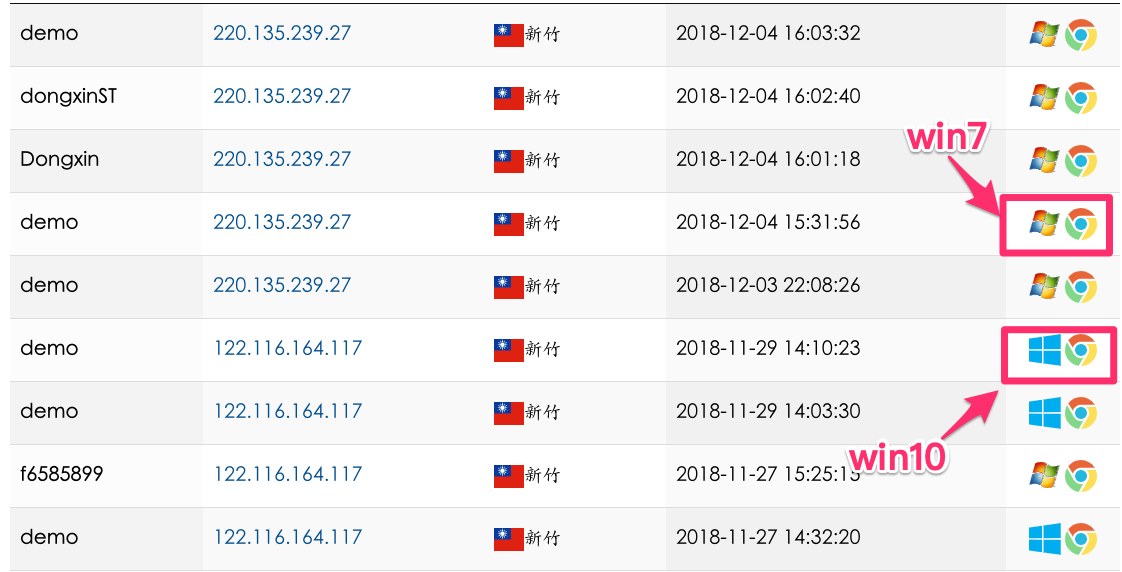Image resolution: width=1122 pixels, height=572 pixels.
Task: Click the Taiwan flag in the dongxinST row
Action: pyautogui.click(x=509, y=97)
